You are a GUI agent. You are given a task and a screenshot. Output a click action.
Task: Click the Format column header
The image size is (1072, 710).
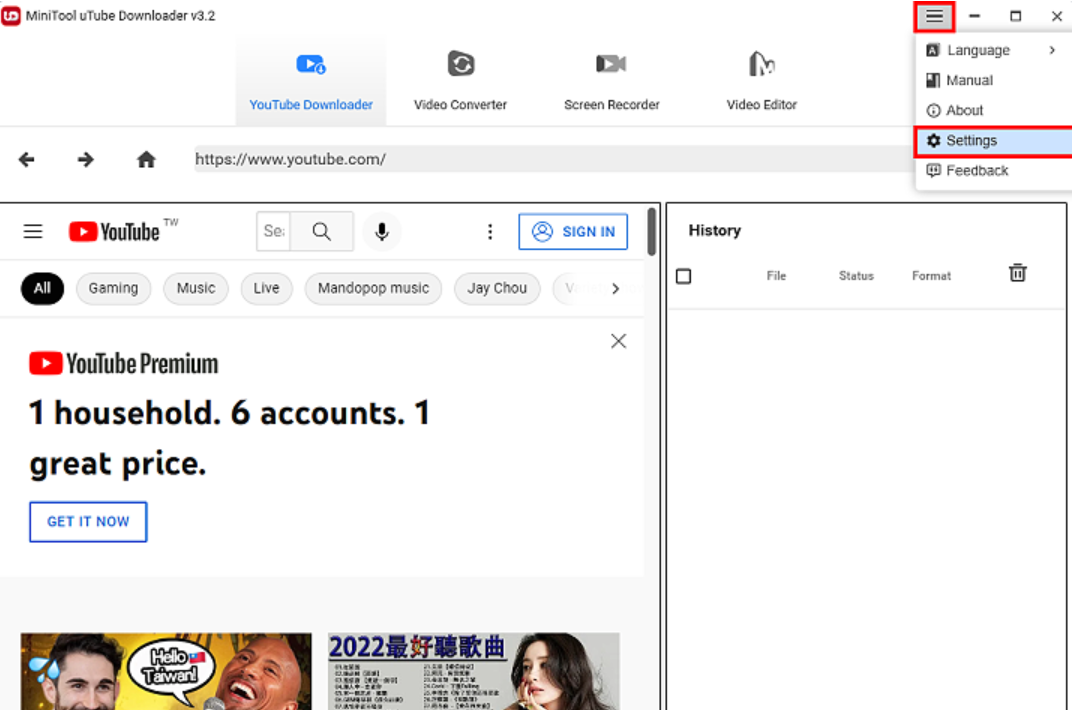[931, 275]
